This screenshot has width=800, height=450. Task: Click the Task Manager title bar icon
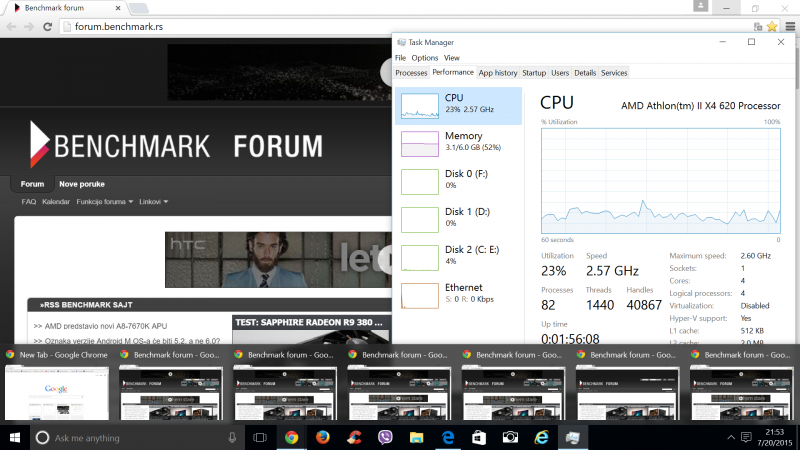click(401, 42)
